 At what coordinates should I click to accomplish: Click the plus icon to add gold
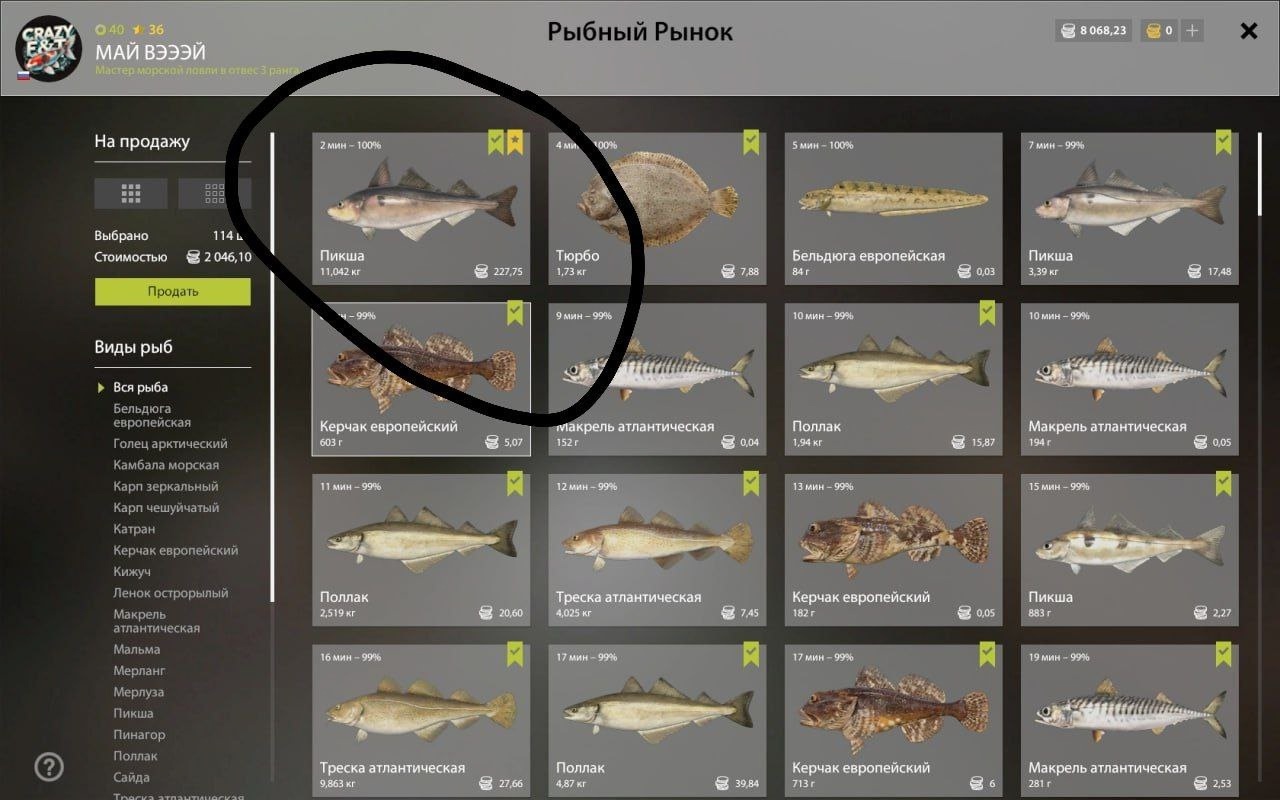point(1192,31)
